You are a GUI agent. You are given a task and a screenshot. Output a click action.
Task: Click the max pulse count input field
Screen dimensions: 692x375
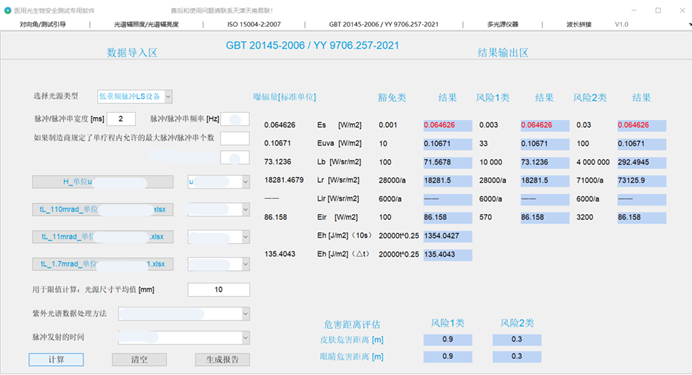235,138
